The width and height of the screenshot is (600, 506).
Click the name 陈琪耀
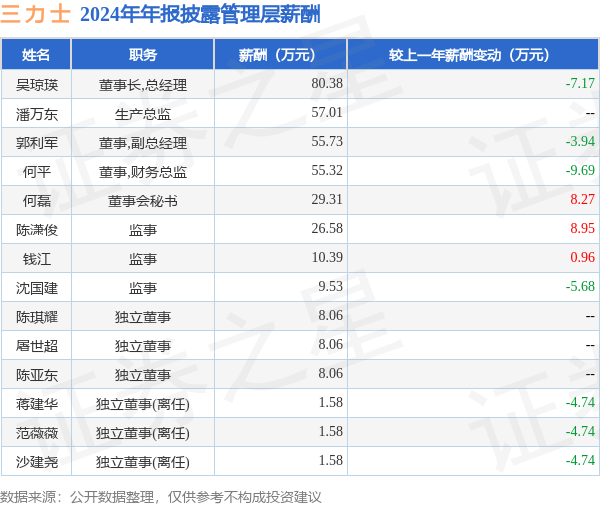[x=37, y=317]
